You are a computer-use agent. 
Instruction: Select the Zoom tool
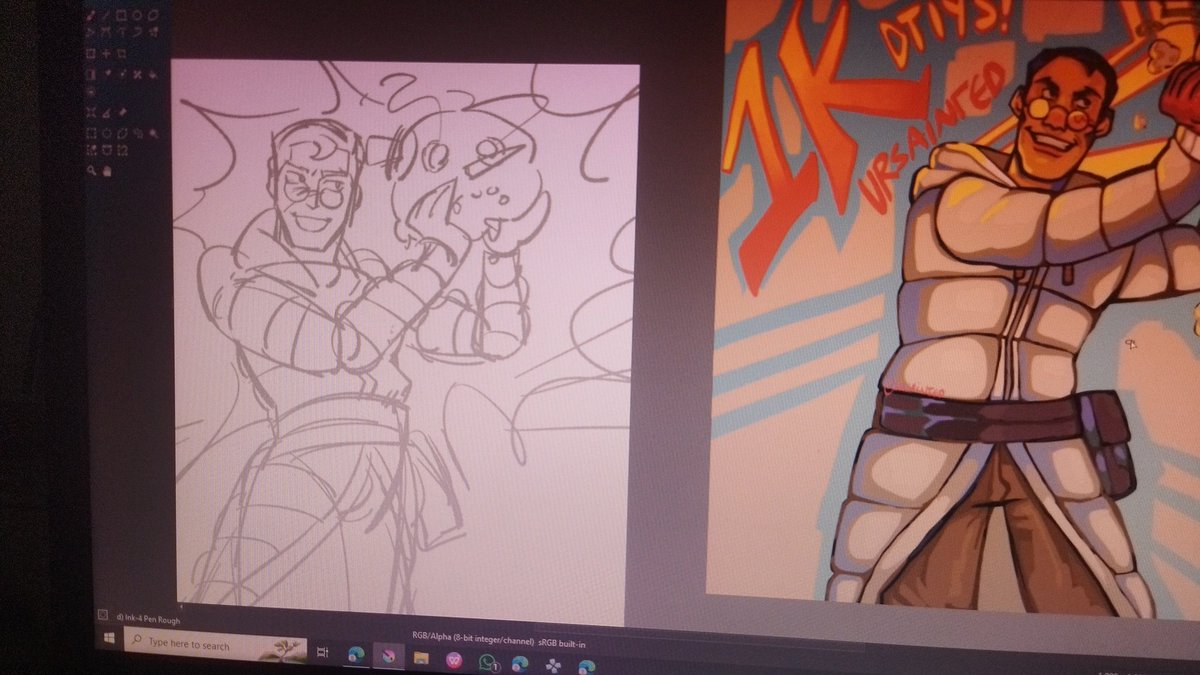click(91, 171)
